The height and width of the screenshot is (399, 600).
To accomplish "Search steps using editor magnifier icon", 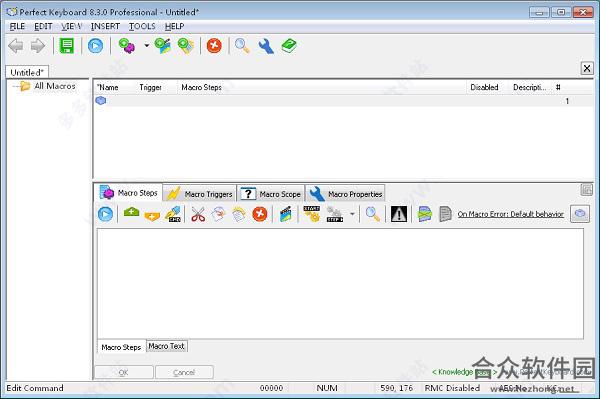I will tap(373, 214).
